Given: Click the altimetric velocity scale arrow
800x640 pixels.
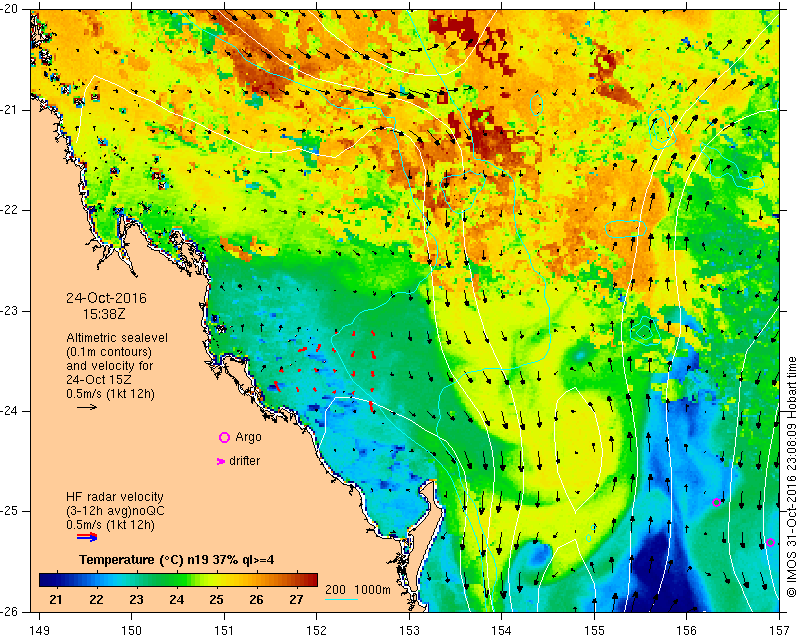Looking at the screenshot, I should [87, 407].
